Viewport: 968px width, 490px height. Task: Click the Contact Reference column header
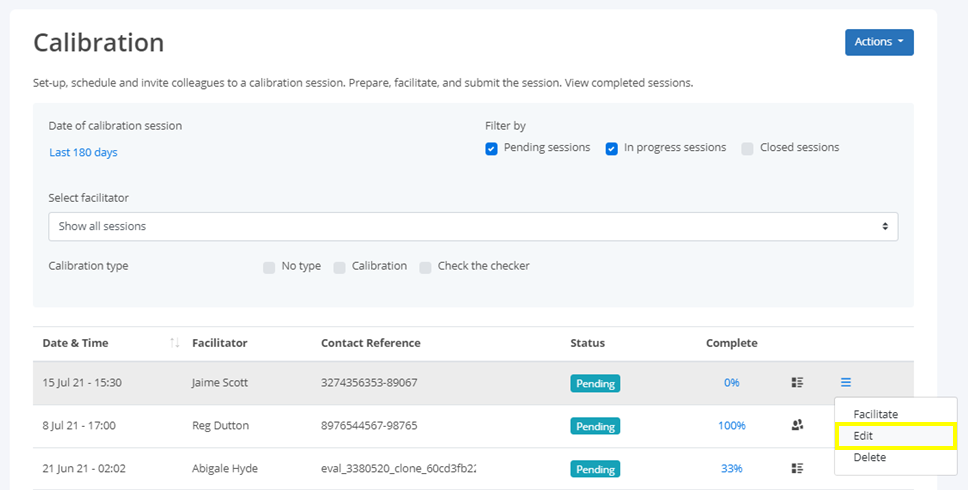(370, 343)
